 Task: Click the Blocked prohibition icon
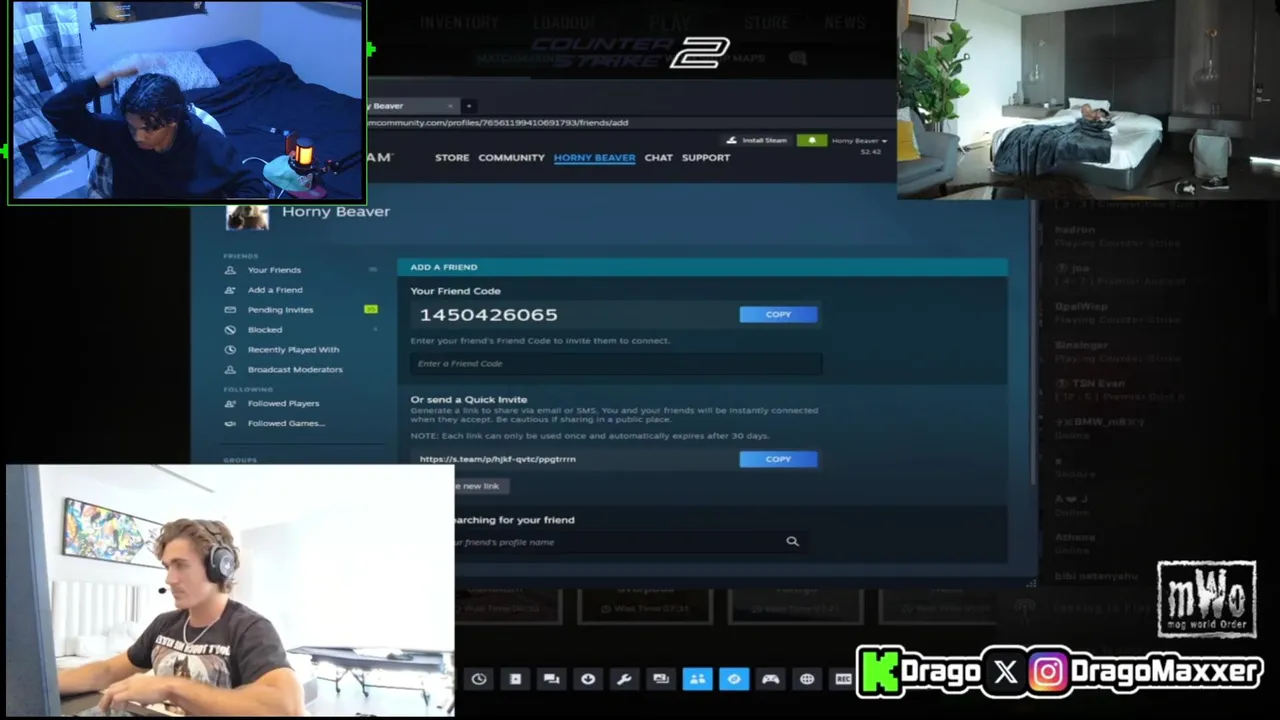click(x=230, y=330)
